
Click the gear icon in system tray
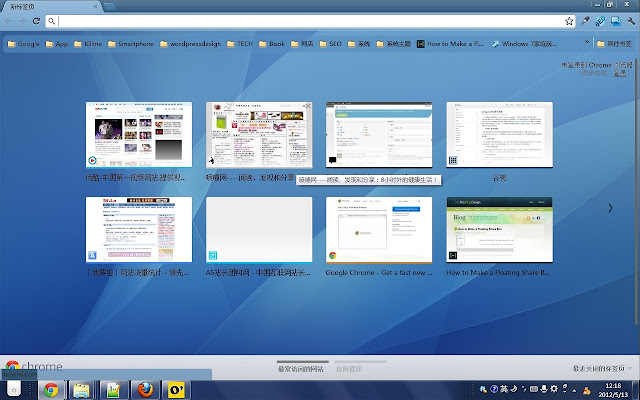click(x=554, y=389)
